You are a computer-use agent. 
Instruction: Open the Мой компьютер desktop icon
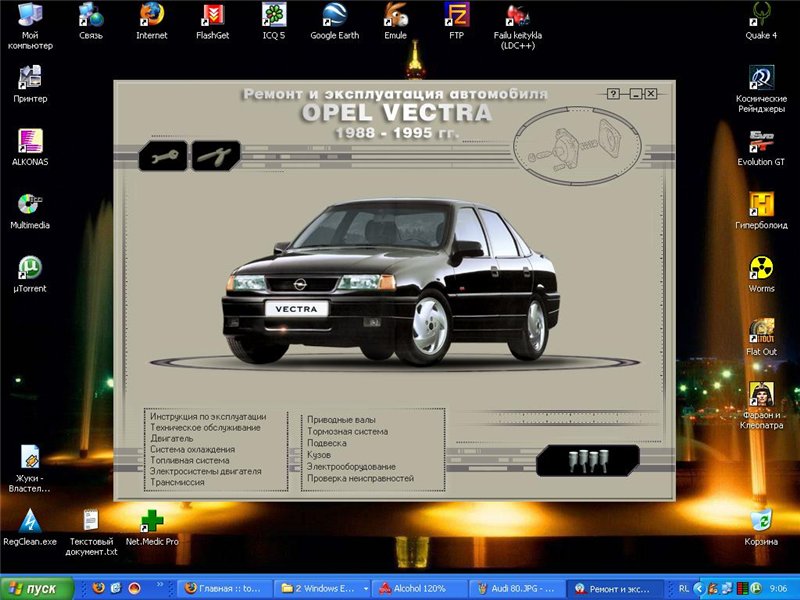(x=30, y=26)
